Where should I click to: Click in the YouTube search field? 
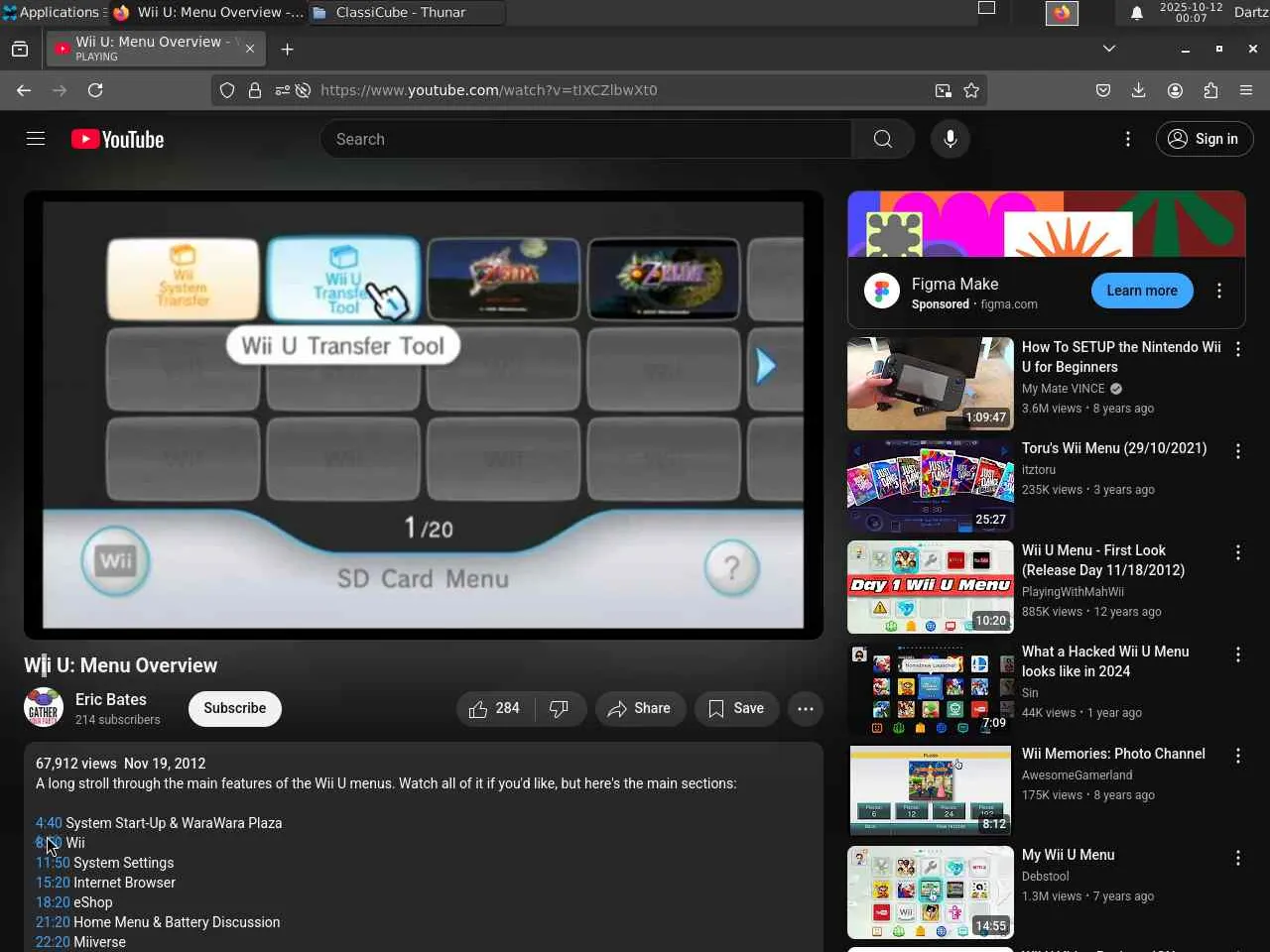585,139
